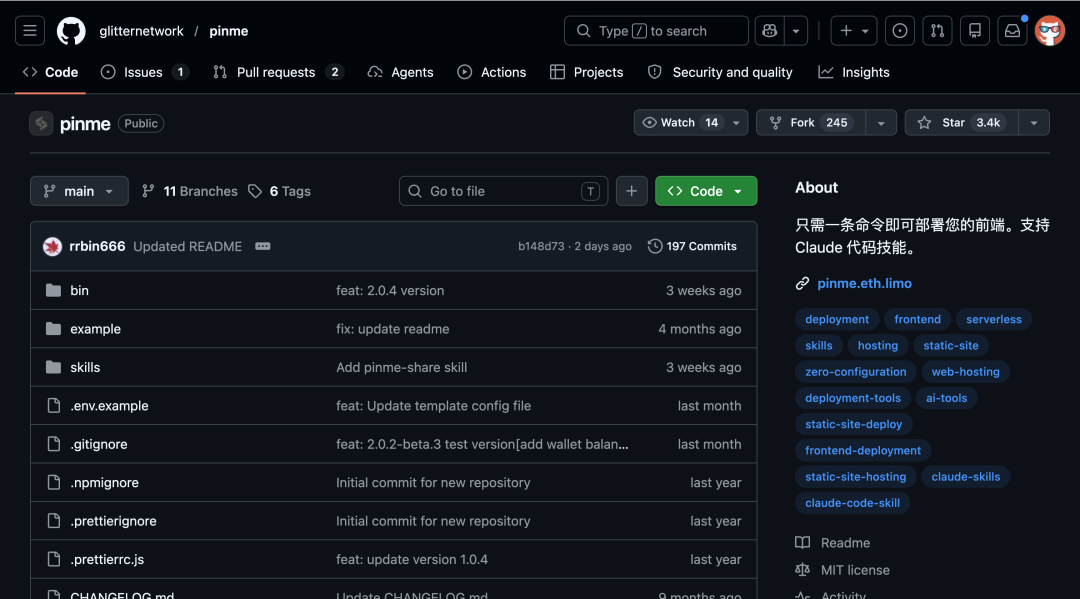The image size is (1080, 599).
Task: Switch to the Code tab
Action: [51, 72]
